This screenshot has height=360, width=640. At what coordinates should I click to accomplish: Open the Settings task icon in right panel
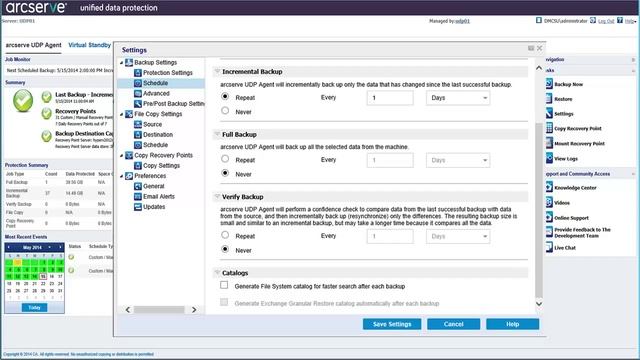[x=549, y=113]
